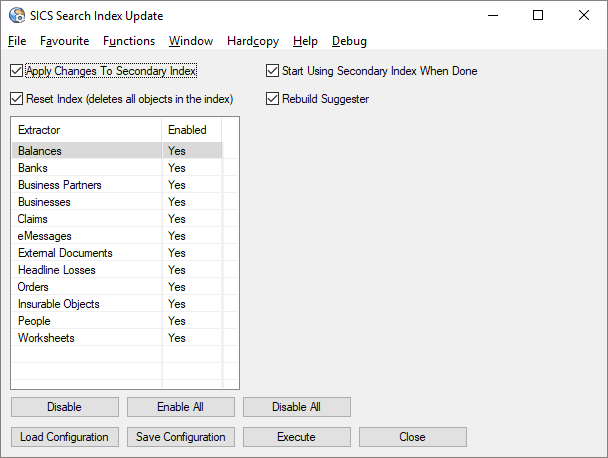Click the Save Configuration button
Screen dimensions: 608x458
[181, 437]
